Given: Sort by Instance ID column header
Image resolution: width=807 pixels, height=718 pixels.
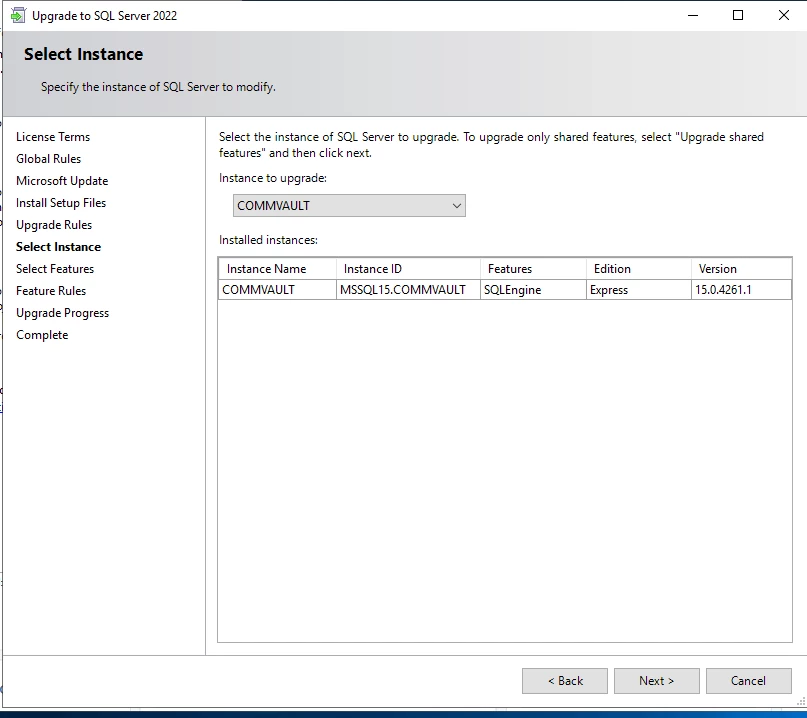Looking at the screenshot, I should [408, 269].
